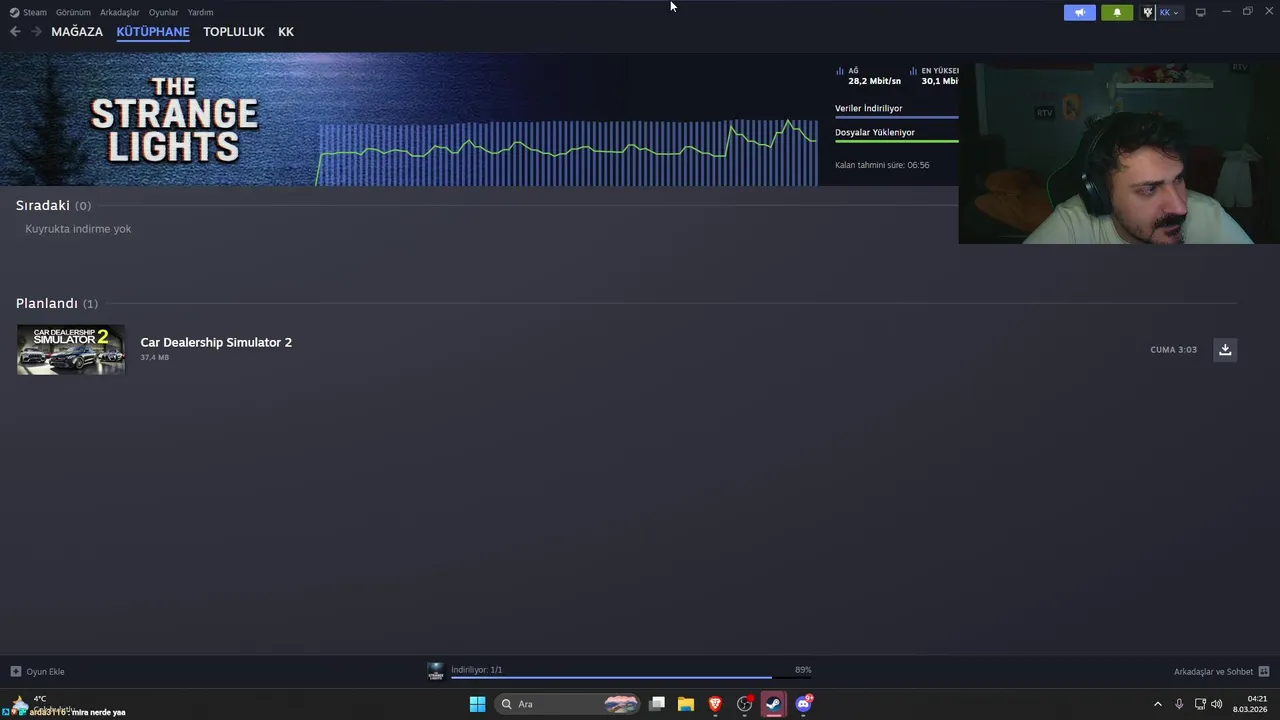
Task: Click the Sıradaki queue header
Action: tap(53, 205)
